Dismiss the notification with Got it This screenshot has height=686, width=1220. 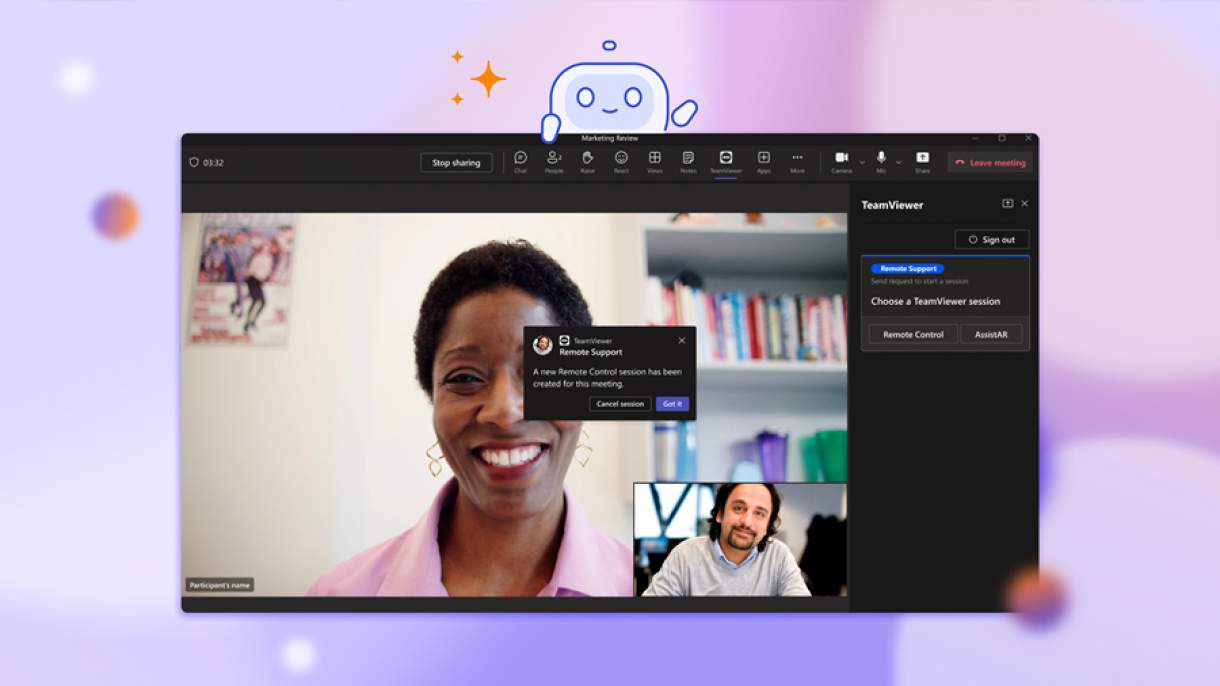click(x=672, y=404)
